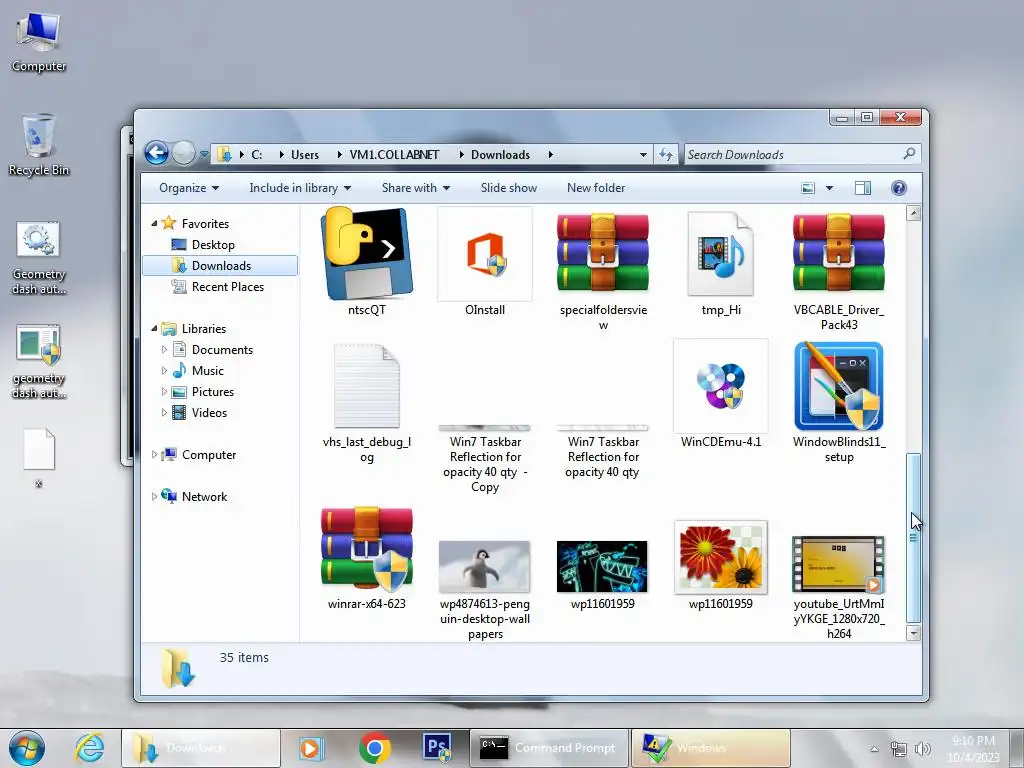The width and height of the screenshot is (1024, 768).
Task: Click the New folder toolbar button
Action: point(596,188)
